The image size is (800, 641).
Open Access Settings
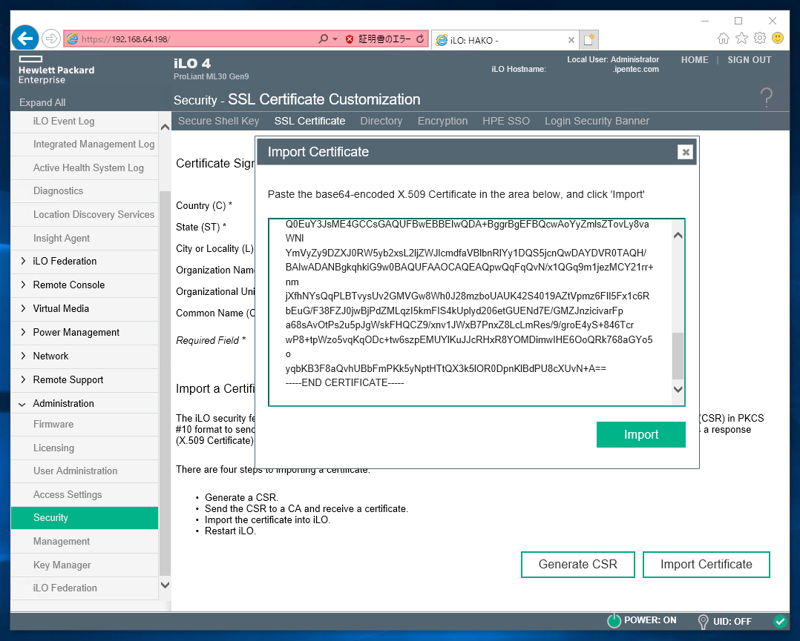coord(85,495)
